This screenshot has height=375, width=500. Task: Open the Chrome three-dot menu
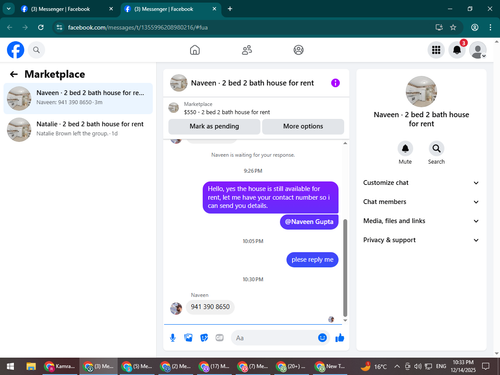490,27
